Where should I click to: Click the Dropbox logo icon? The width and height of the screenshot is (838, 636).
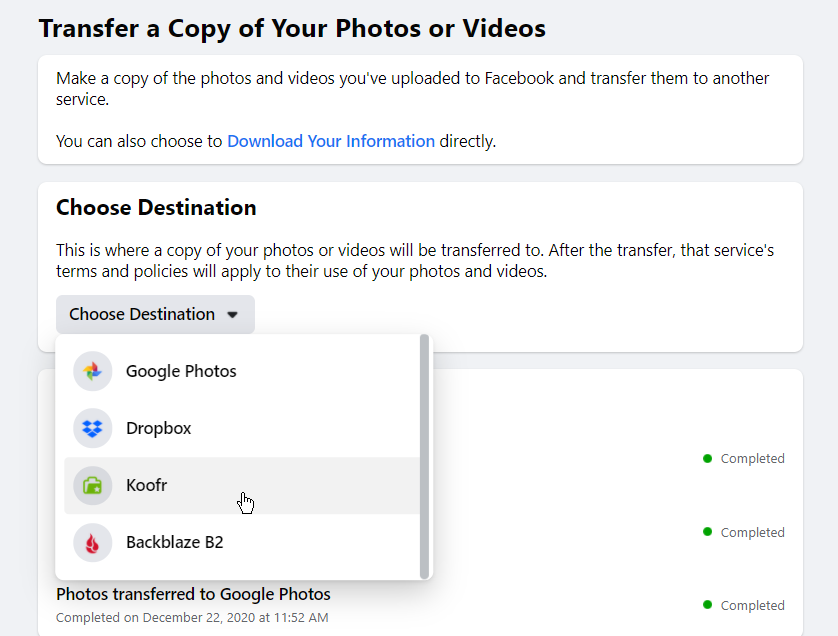tap(92, 428)
